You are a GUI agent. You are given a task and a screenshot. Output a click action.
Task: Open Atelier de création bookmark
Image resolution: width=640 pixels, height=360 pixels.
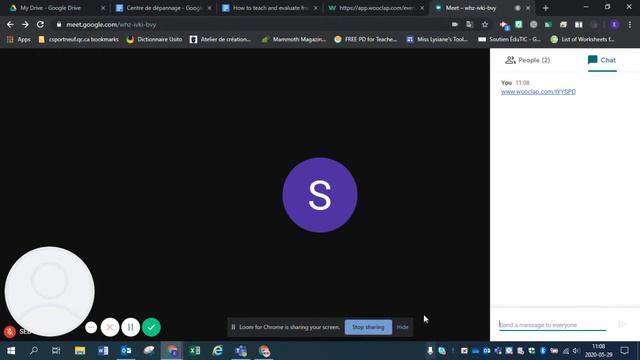220,39
